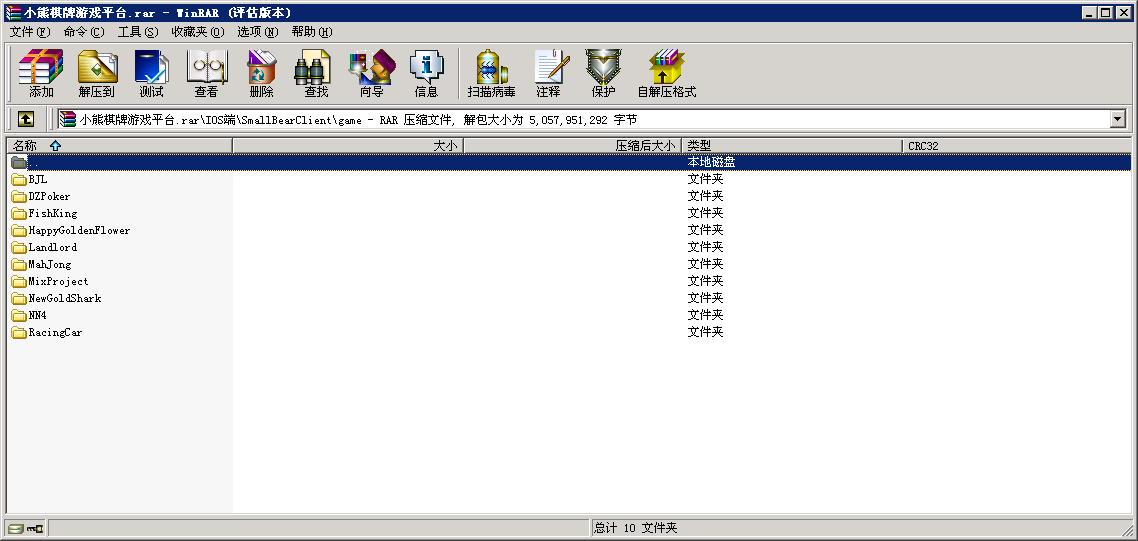Open the View (查看) toolbar icon
1138x541 pixels.
pos(206,73)
